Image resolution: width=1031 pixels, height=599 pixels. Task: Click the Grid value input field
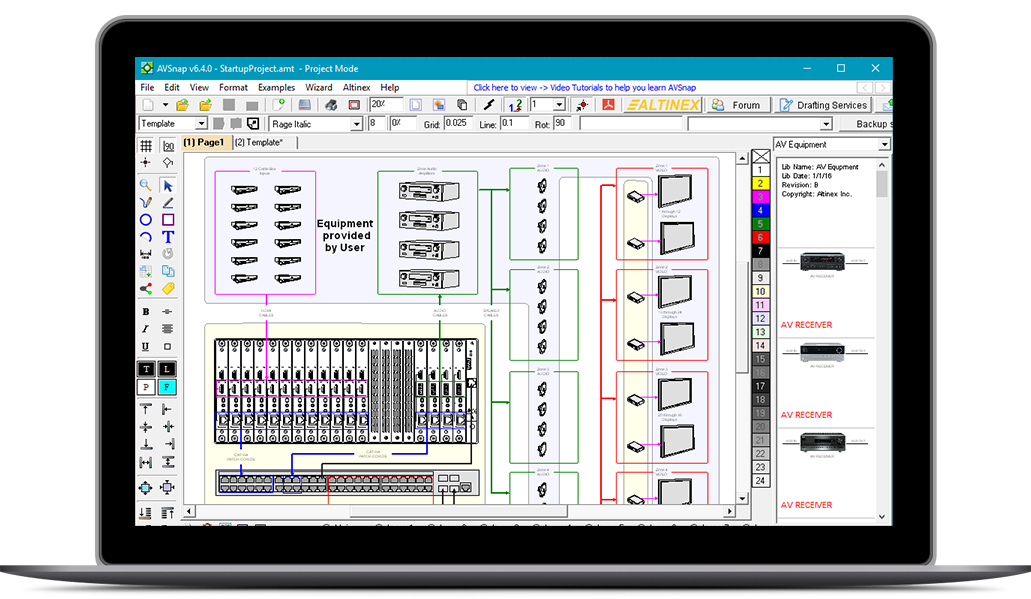pos(456,123)
